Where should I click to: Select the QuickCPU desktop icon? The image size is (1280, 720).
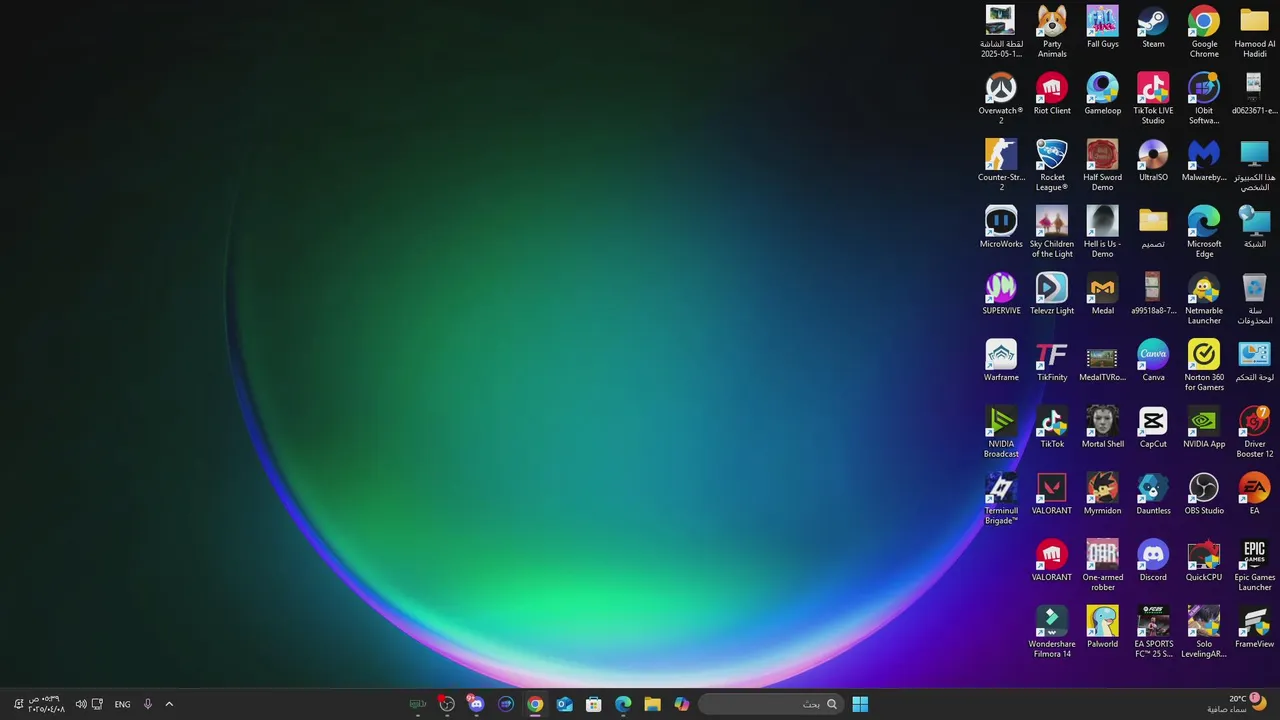(1204, 561)
